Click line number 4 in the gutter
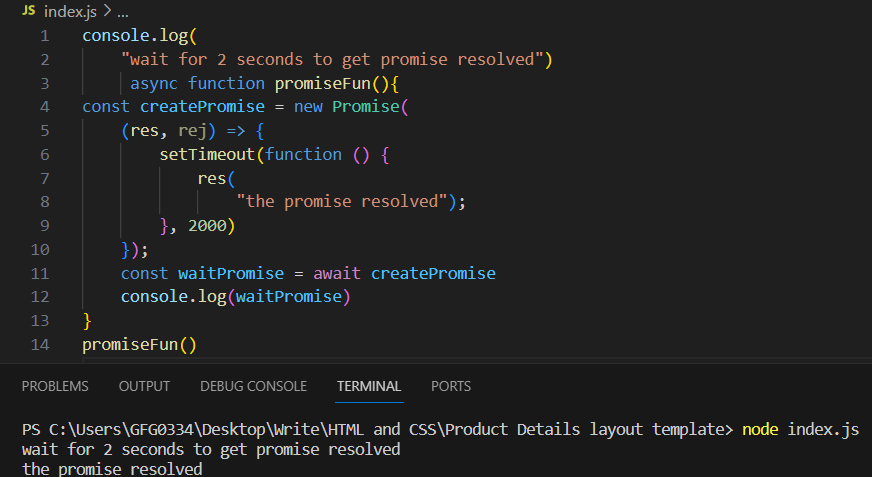The image size is (872, 477). point(43,106)
